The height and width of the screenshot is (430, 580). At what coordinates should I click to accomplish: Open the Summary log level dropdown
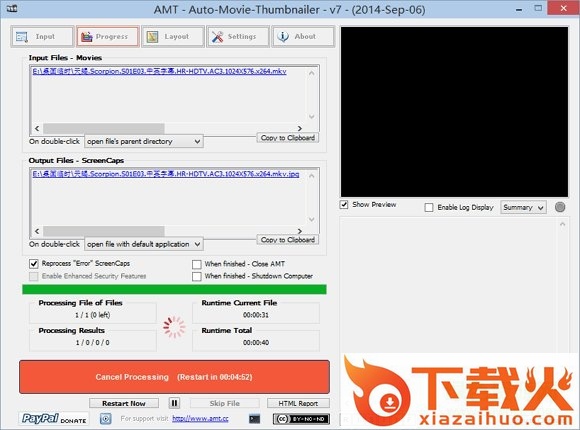523,207
